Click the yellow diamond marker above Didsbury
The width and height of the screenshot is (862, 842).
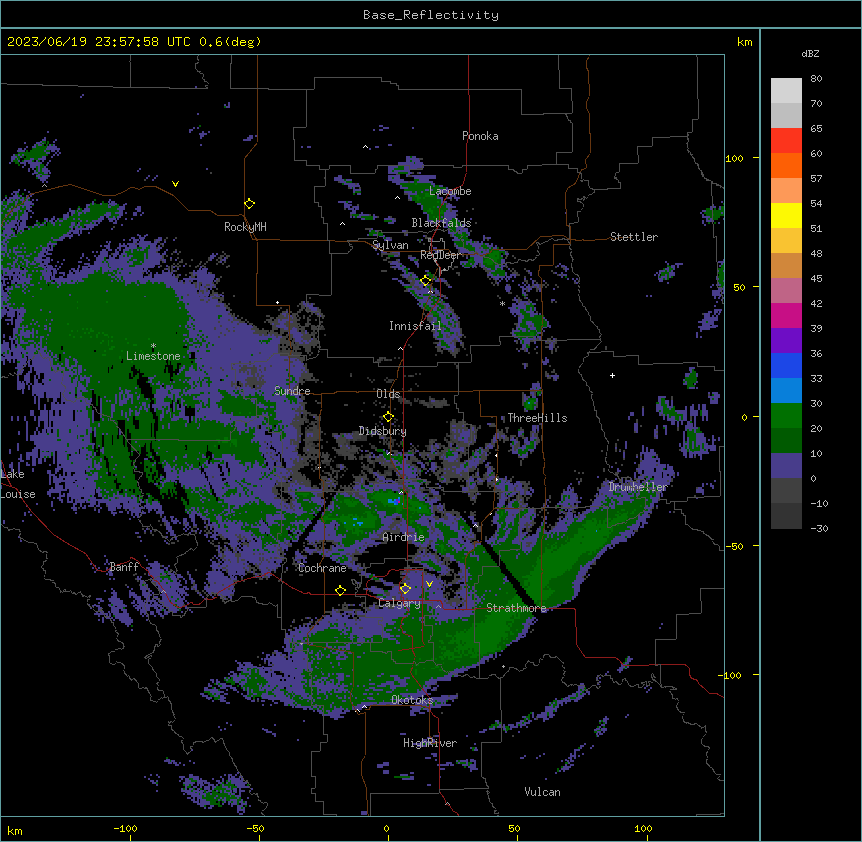point(388,417)
